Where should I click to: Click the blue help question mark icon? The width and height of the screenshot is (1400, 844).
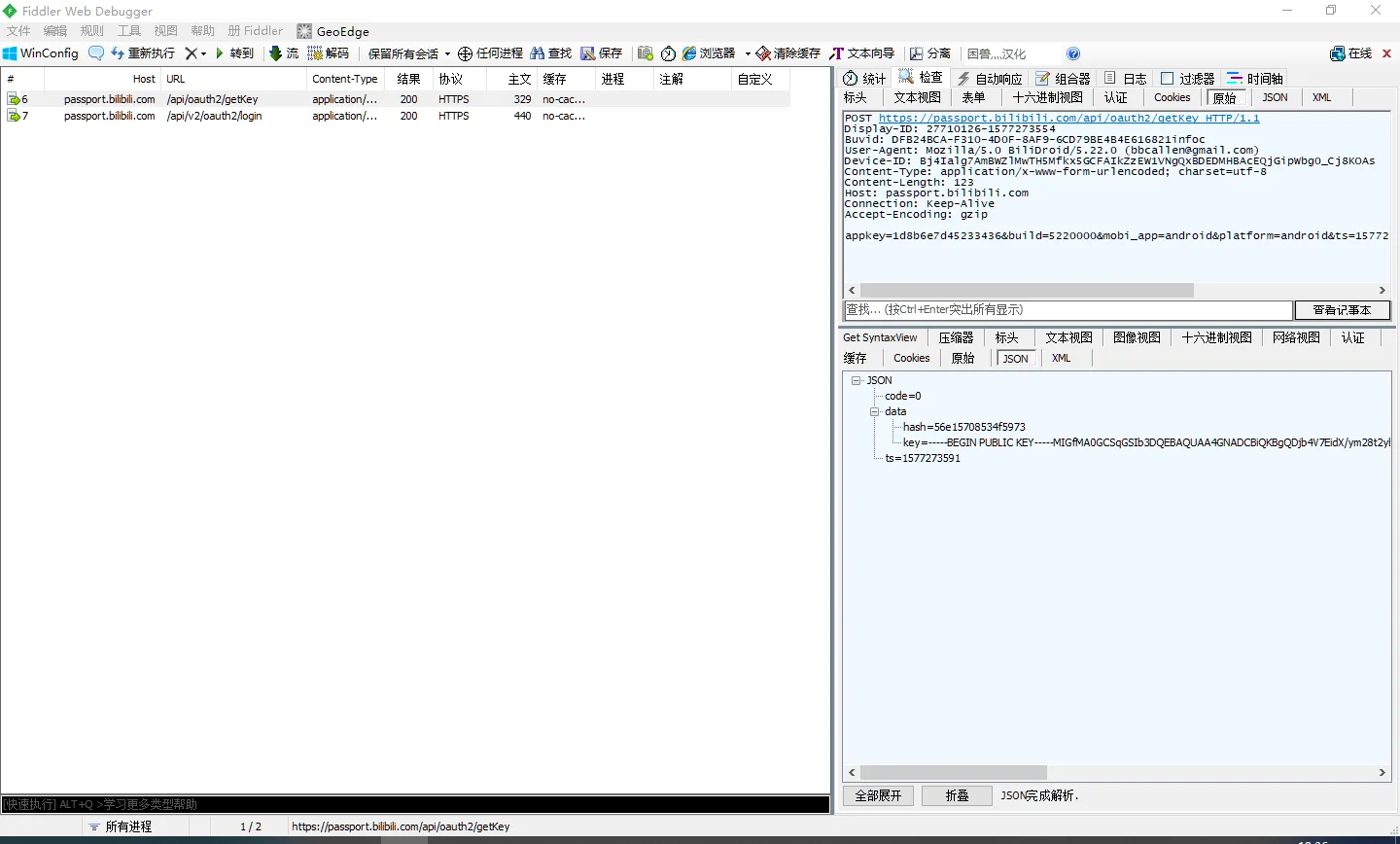tap(1073, 53)
